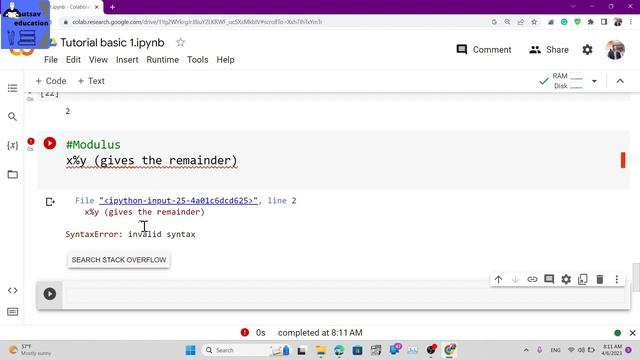640x360 pixels.
Task: Click the browser address bar URL
Action: 197,22
